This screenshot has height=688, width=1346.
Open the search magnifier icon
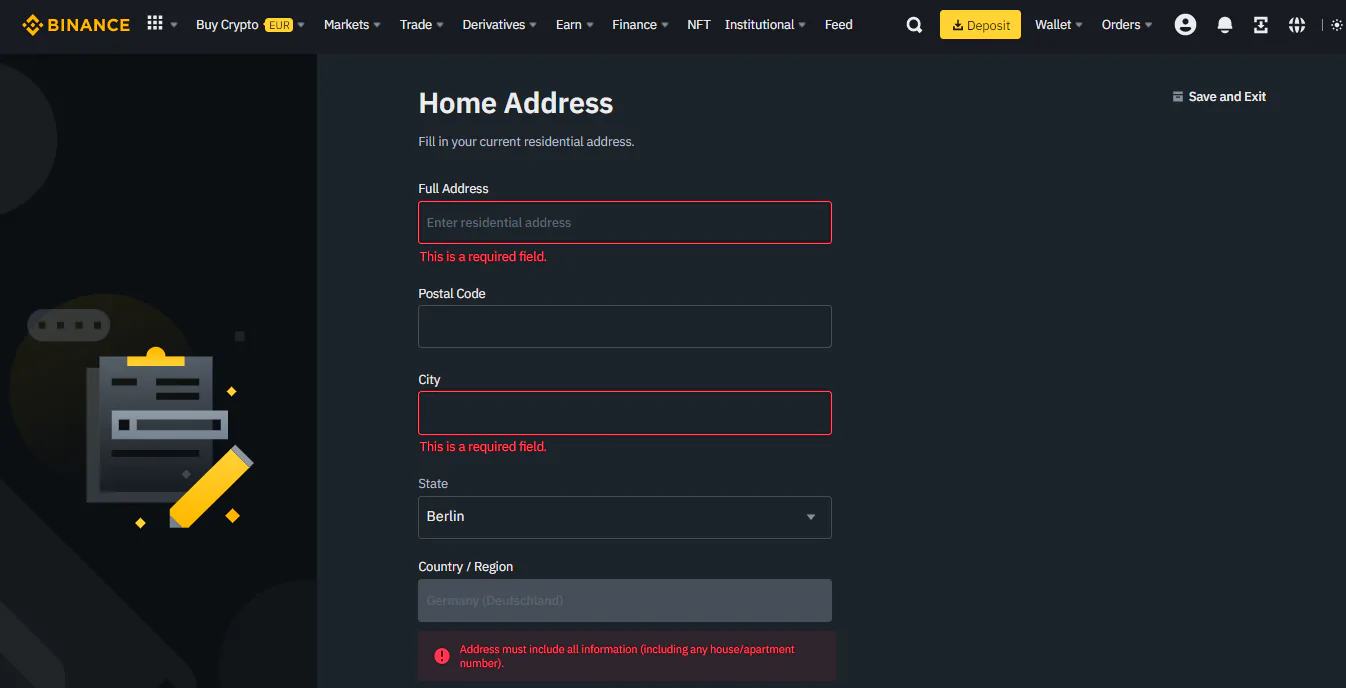coord(914,25)
